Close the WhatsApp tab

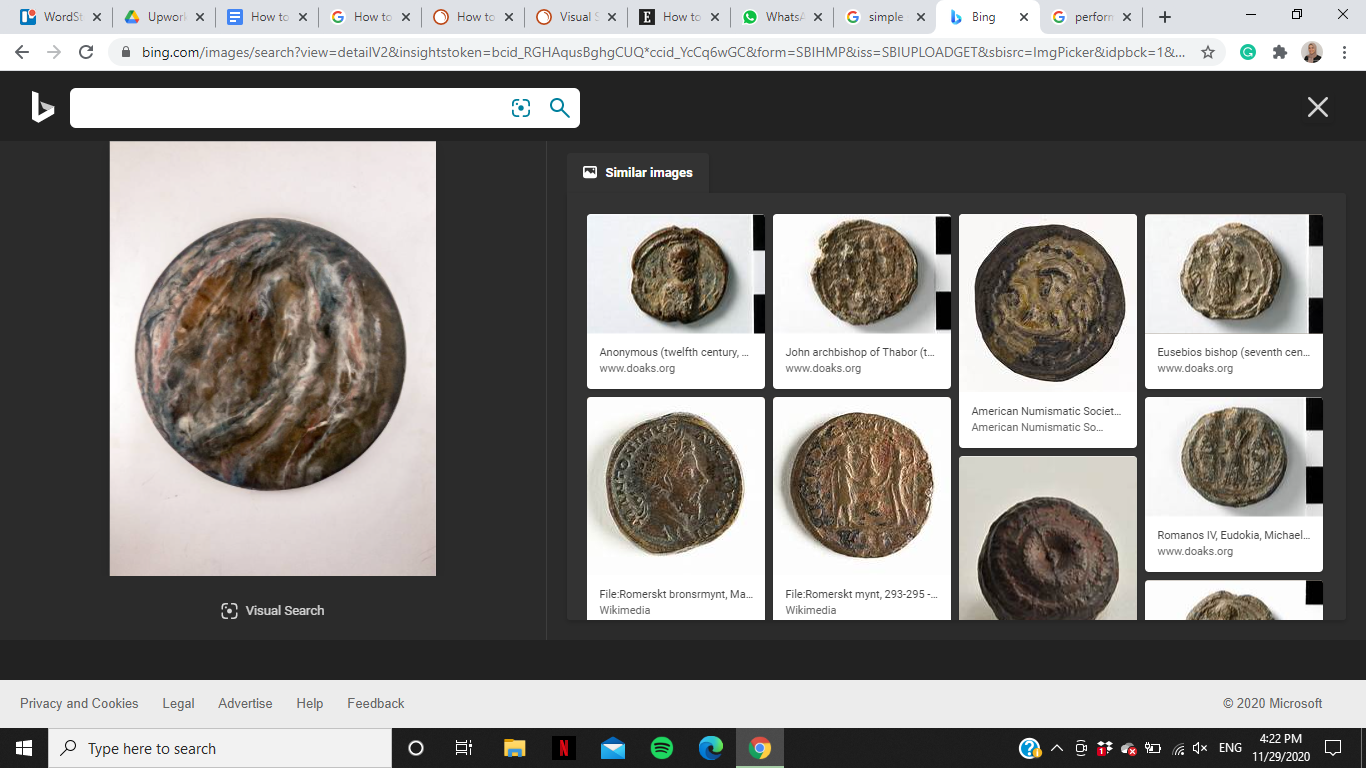(x=817, y=17)
